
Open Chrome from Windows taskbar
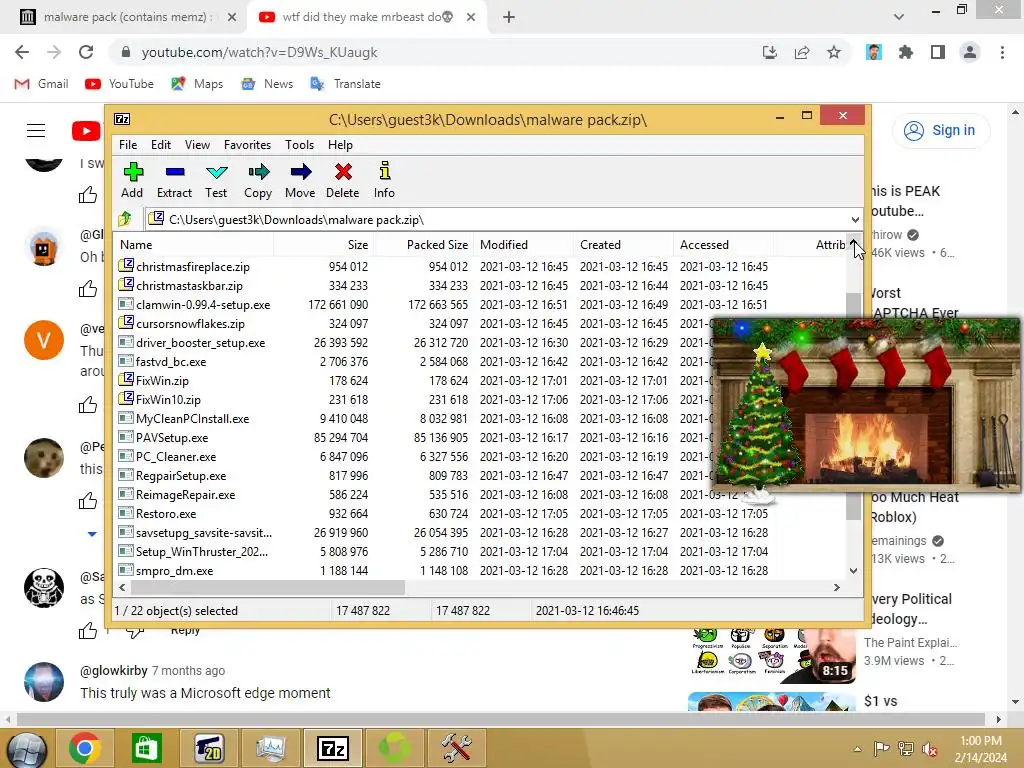point(84,748)
